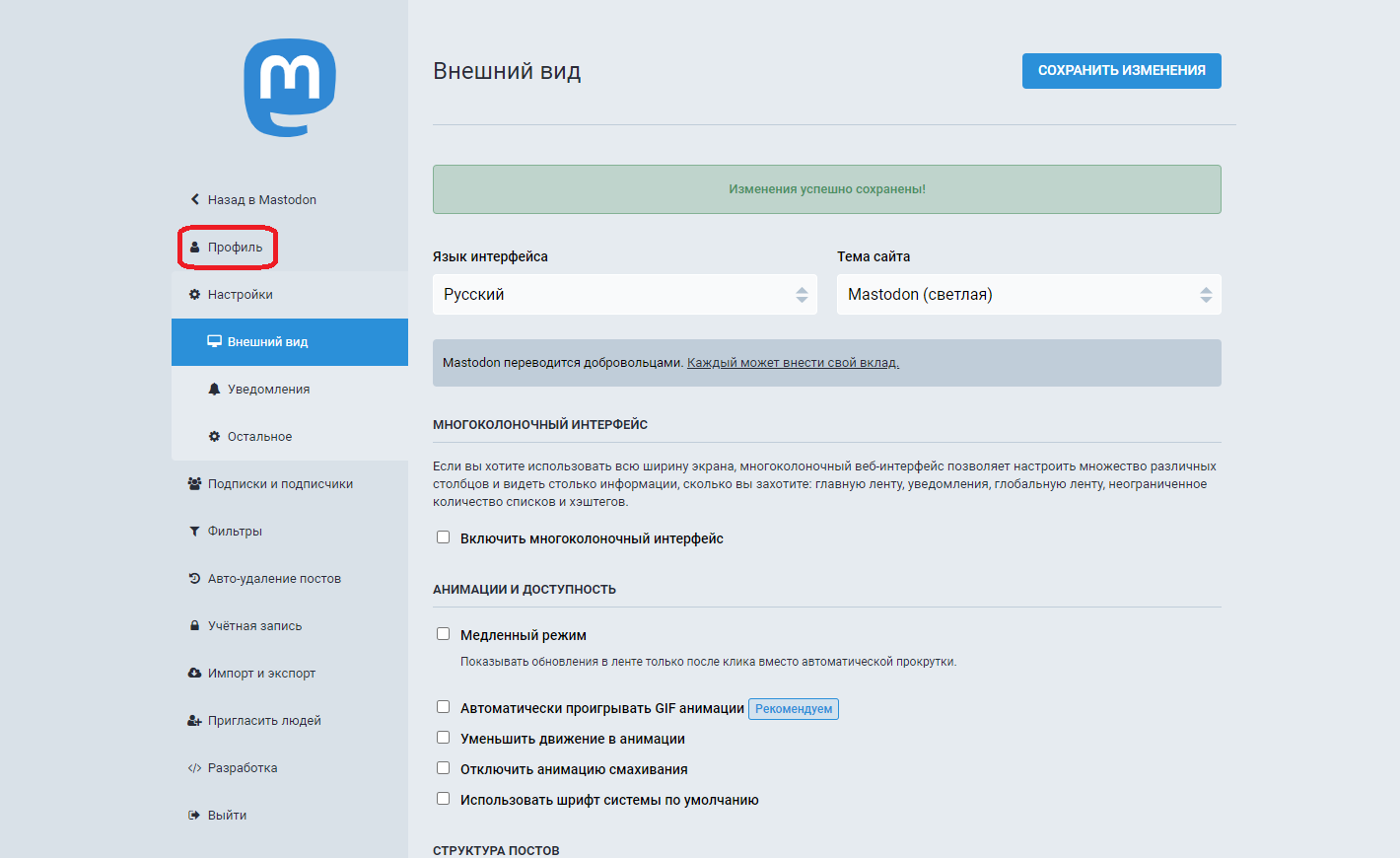Open the Язык интерфейса dropdown
This screenshot has width=1400, height=858.
pyautogui.click(x=624, y=295)
